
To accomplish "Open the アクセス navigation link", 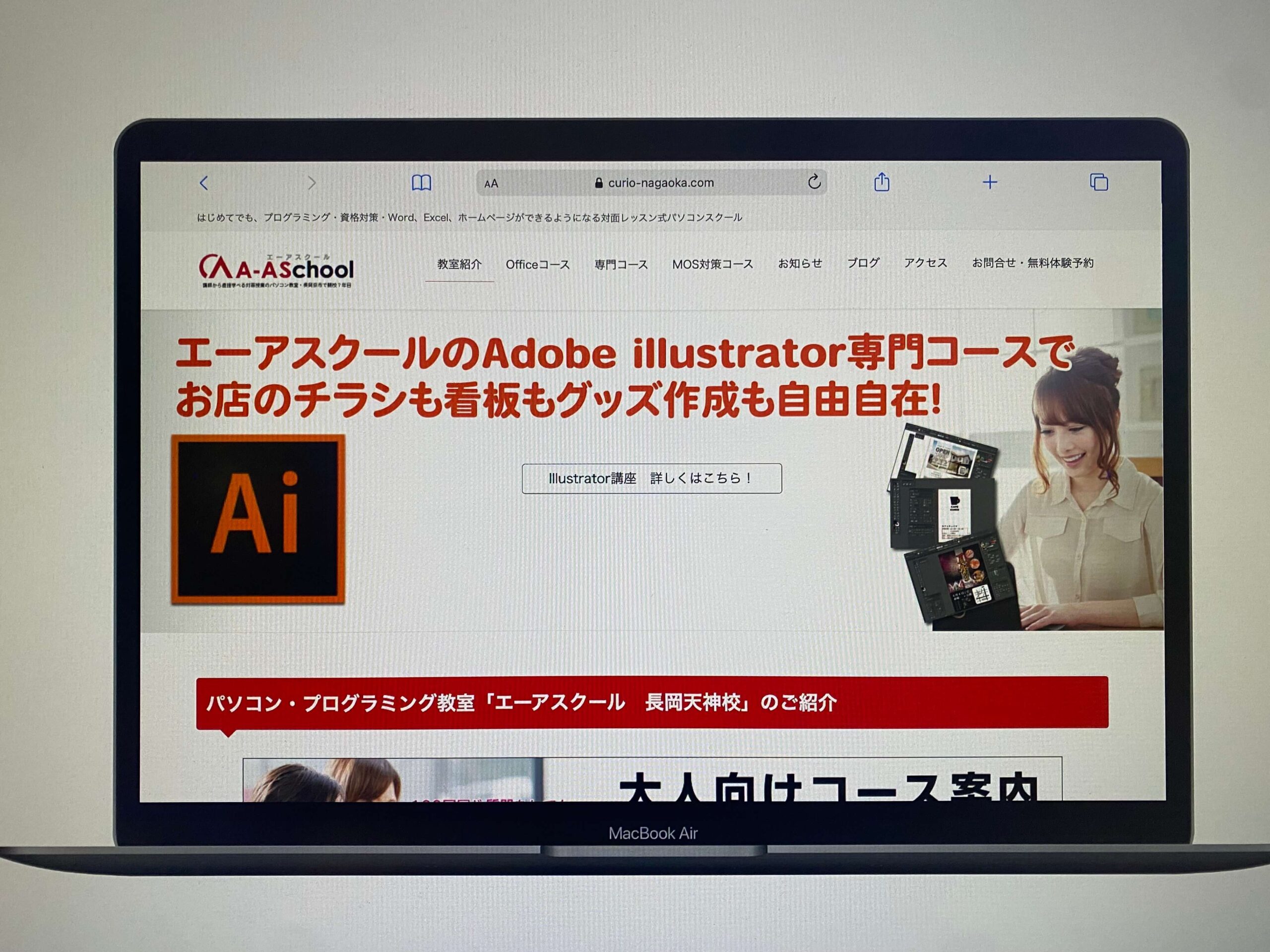I will (925, 263).
